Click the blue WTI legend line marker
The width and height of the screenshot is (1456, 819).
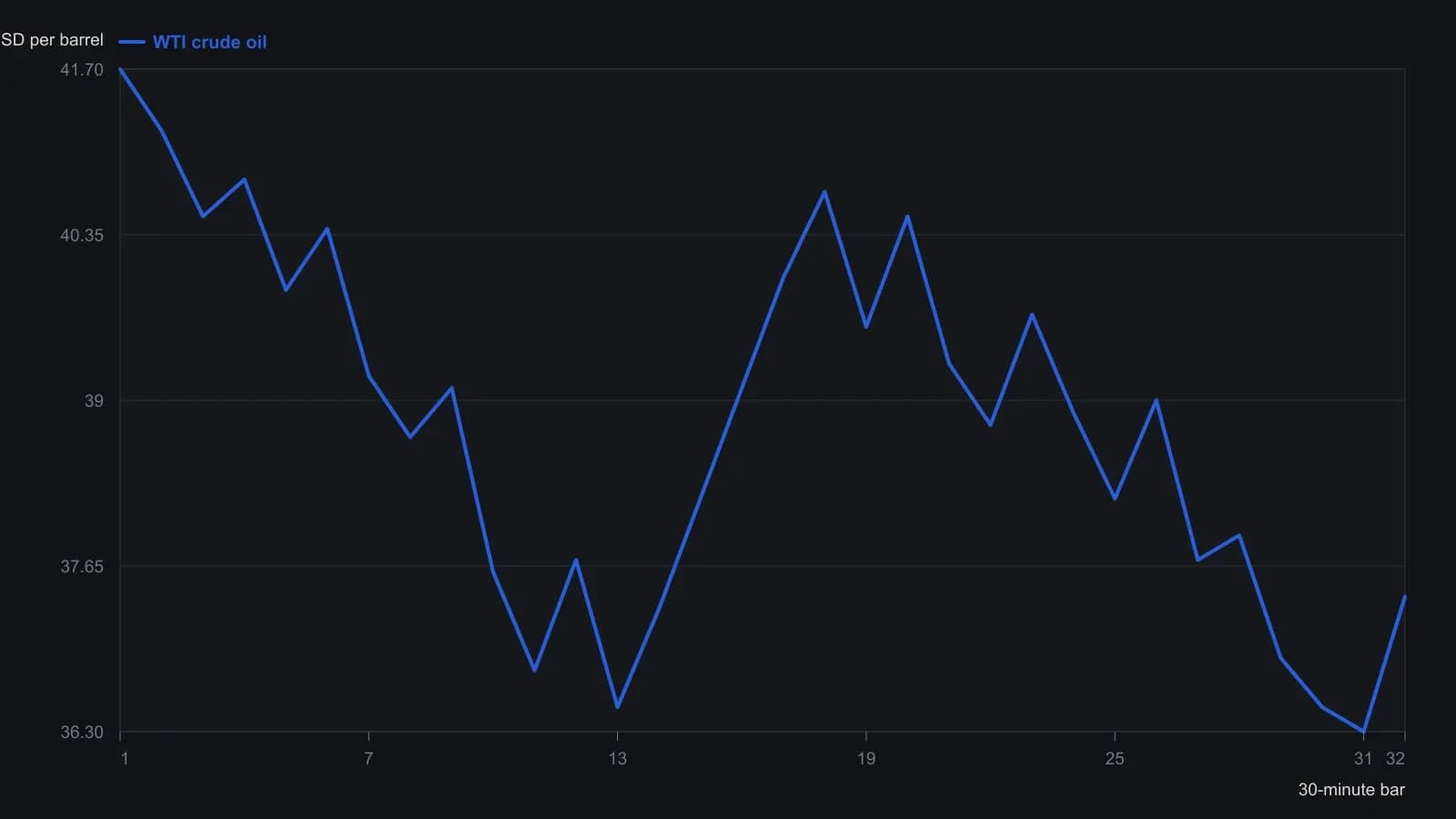click(x=132, y=42)
